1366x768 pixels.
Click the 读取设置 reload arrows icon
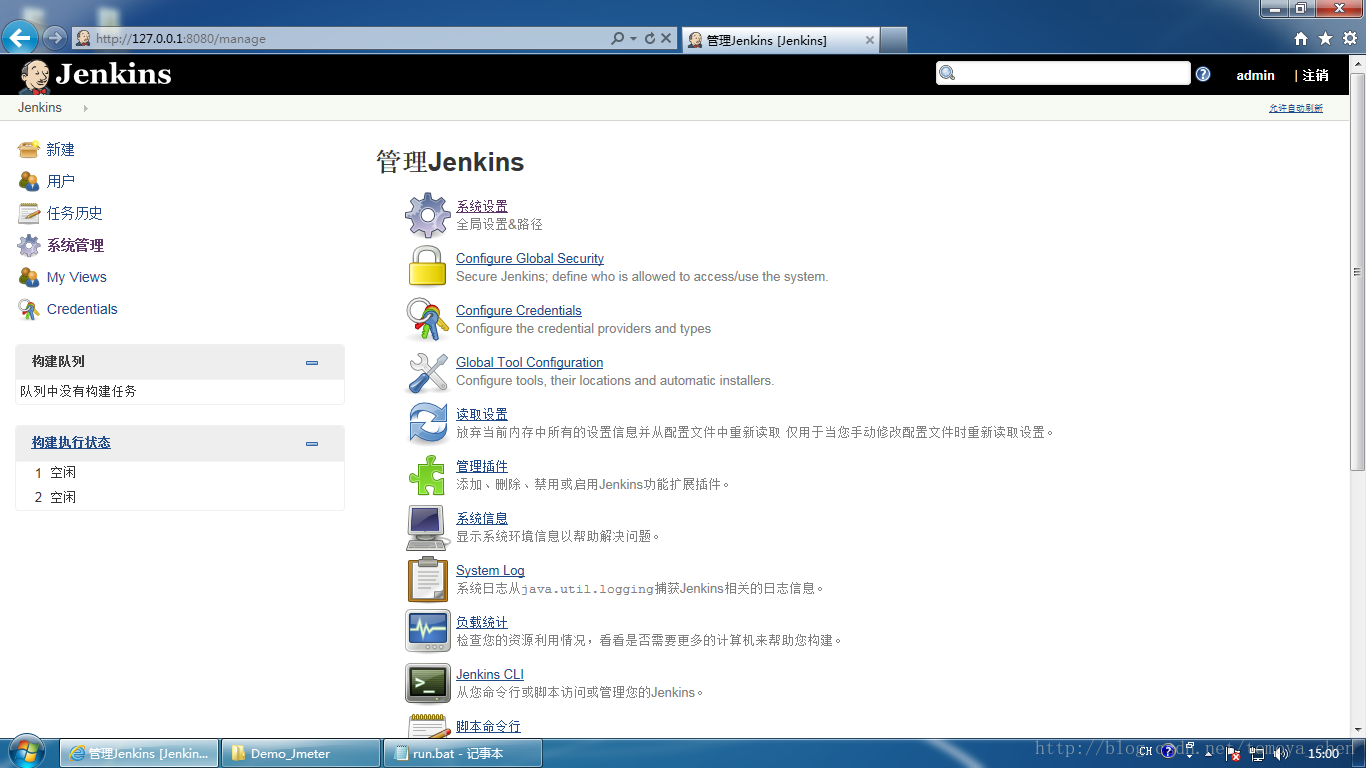point(428,423)
